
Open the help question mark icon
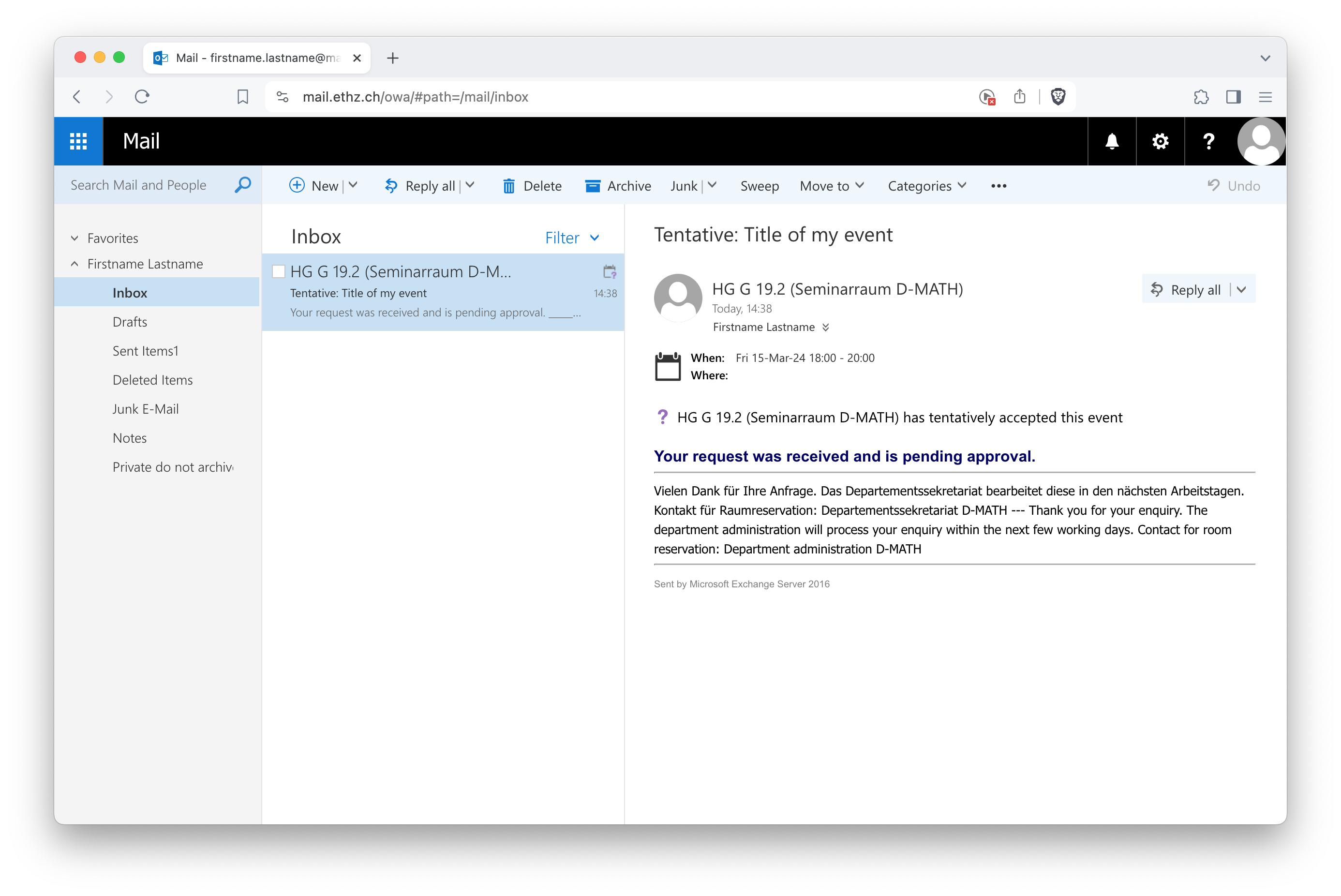[1208, 141]
